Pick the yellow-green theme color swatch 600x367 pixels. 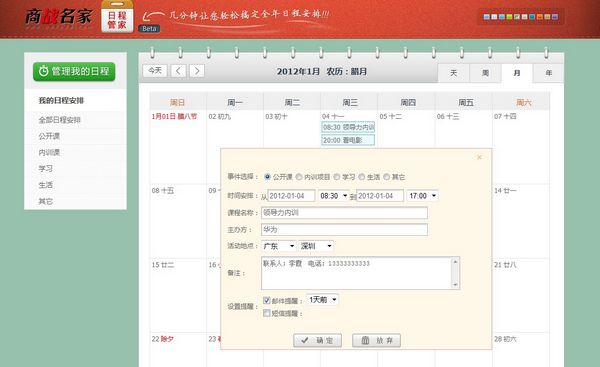[509, 16]
